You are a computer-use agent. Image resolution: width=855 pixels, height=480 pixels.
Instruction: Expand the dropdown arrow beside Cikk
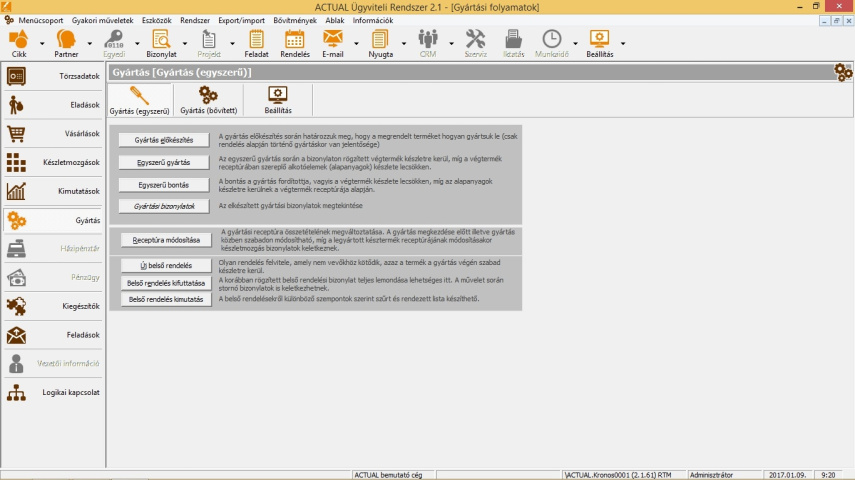tap(42, 44)
